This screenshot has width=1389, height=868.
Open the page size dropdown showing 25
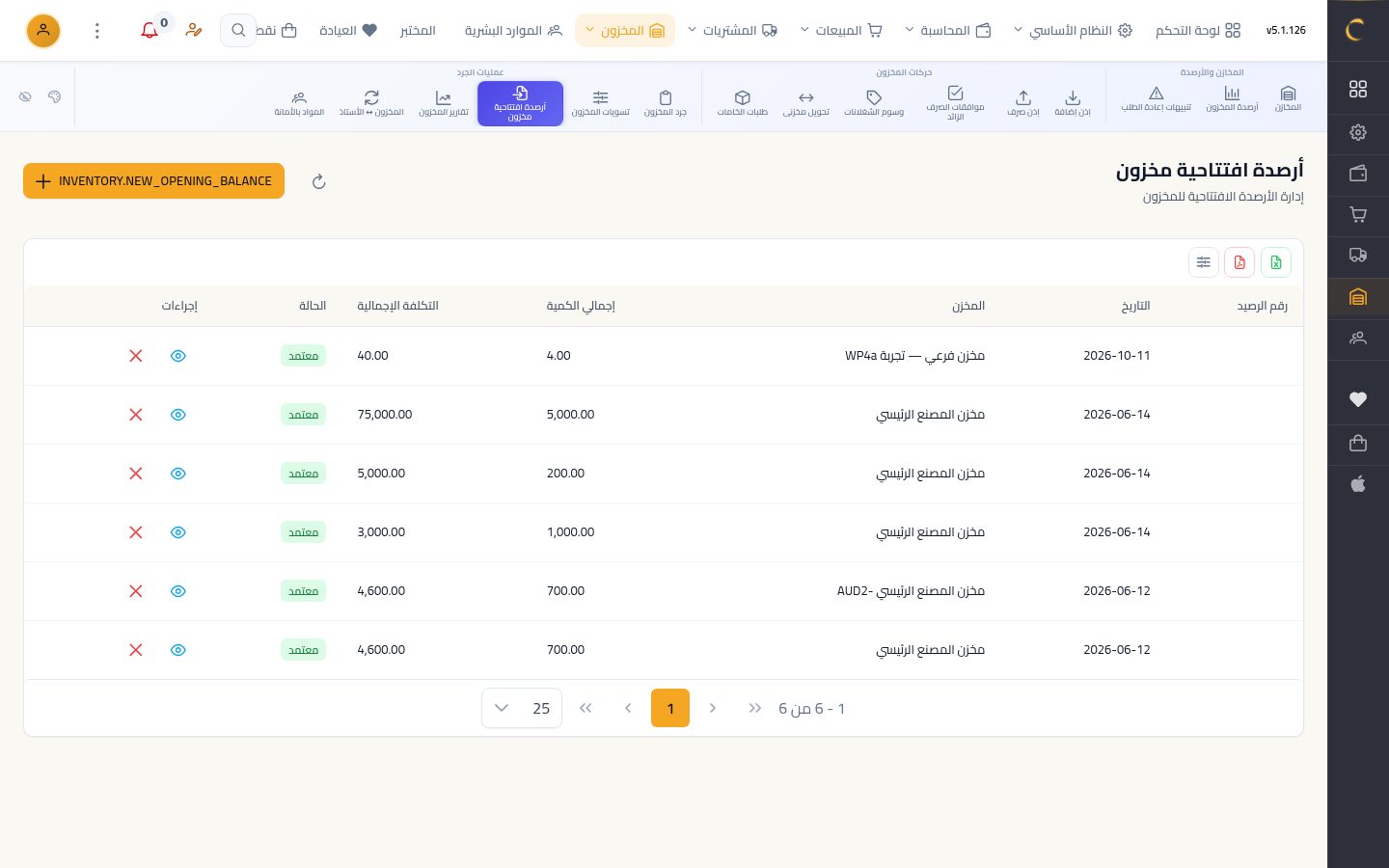point(522,709)
